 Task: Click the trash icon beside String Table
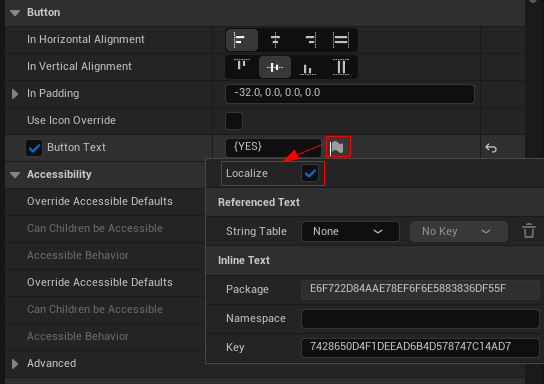529,231
